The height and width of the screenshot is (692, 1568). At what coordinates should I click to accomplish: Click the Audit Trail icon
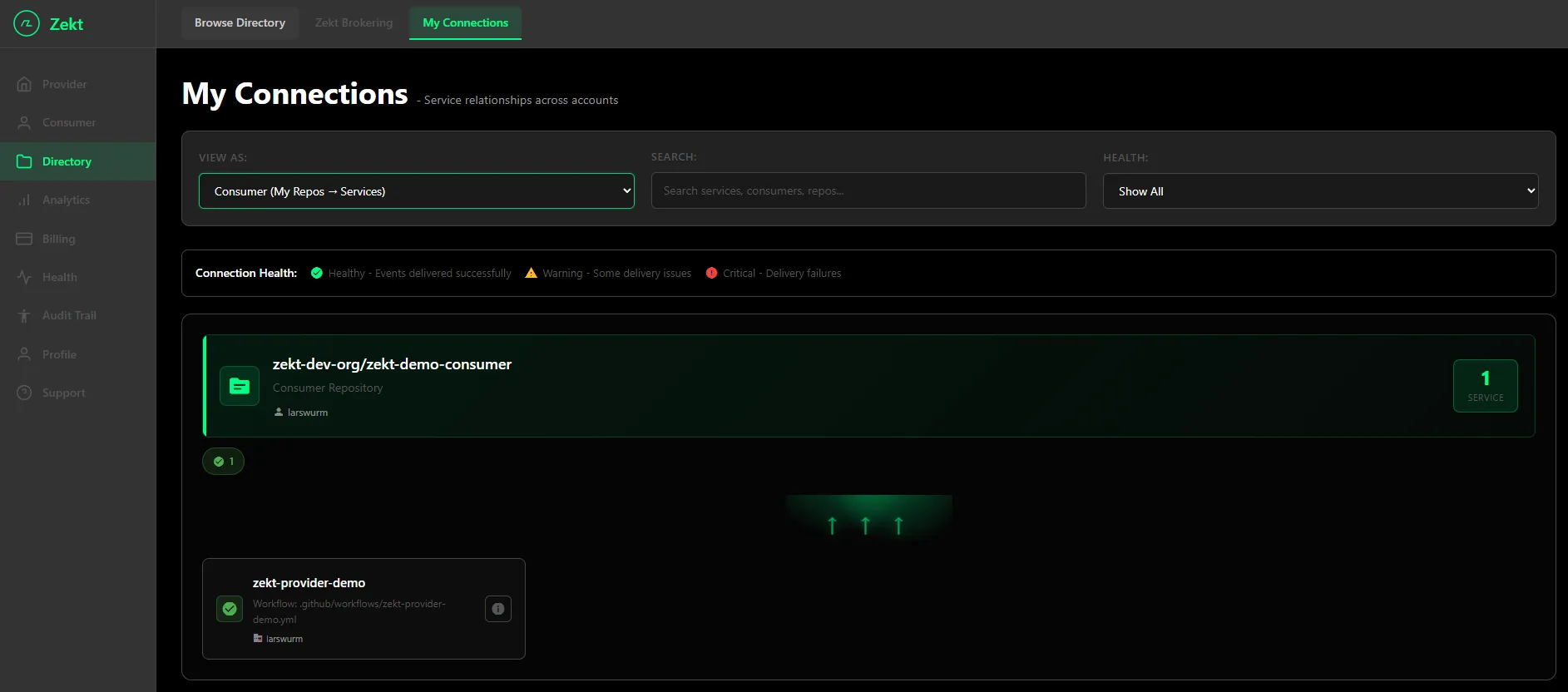tap(24, 316)
